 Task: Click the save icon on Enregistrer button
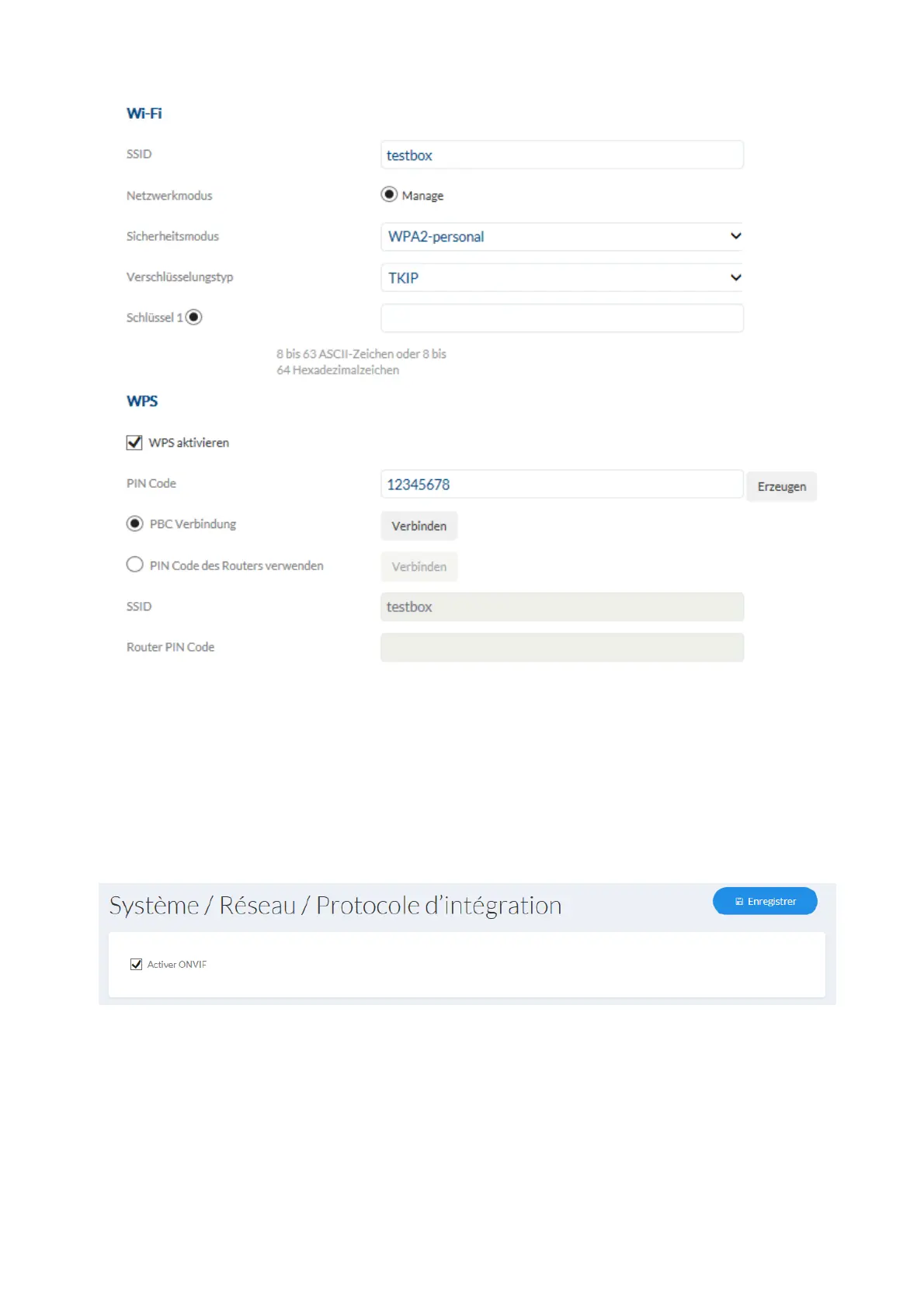coord(739,902)
